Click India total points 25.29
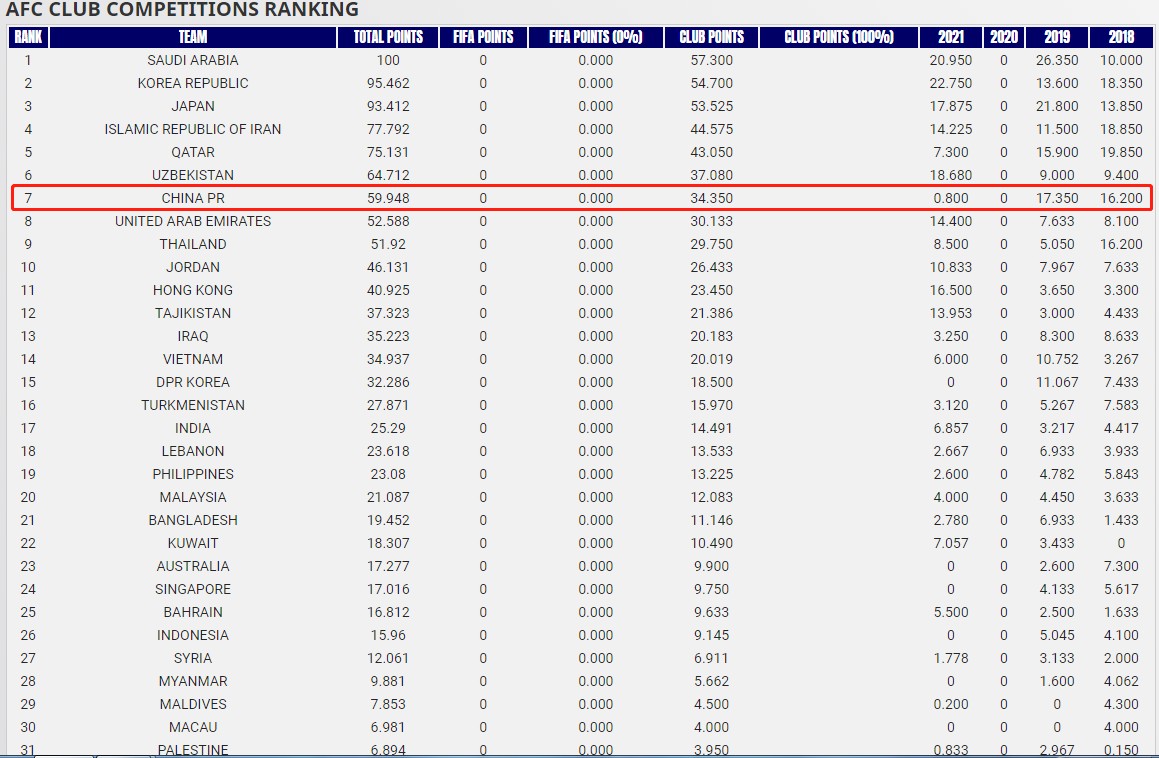This screenshot has height=758, width=1159. [388, 427]
